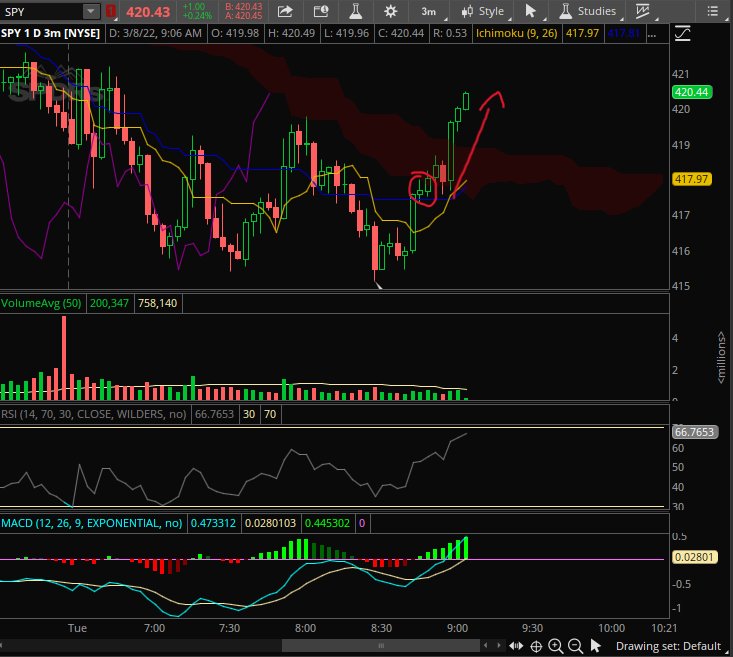The width and height of the screenshot is (733, 657).
Task: Click the MACD diff 0.445302
Action: (327, 523)
